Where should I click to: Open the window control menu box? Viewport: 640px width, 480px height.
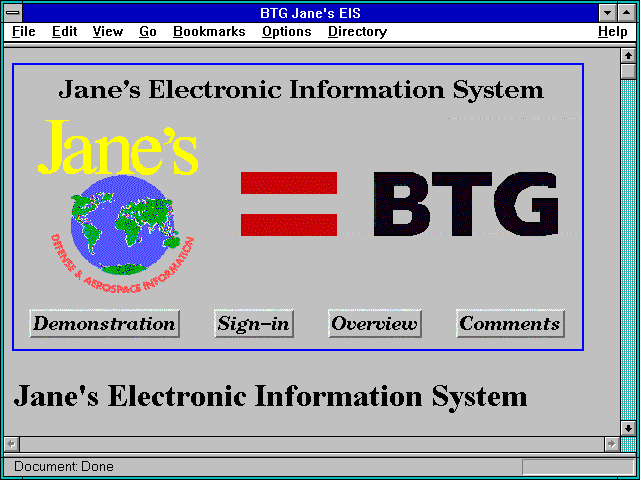coord(13,13)
